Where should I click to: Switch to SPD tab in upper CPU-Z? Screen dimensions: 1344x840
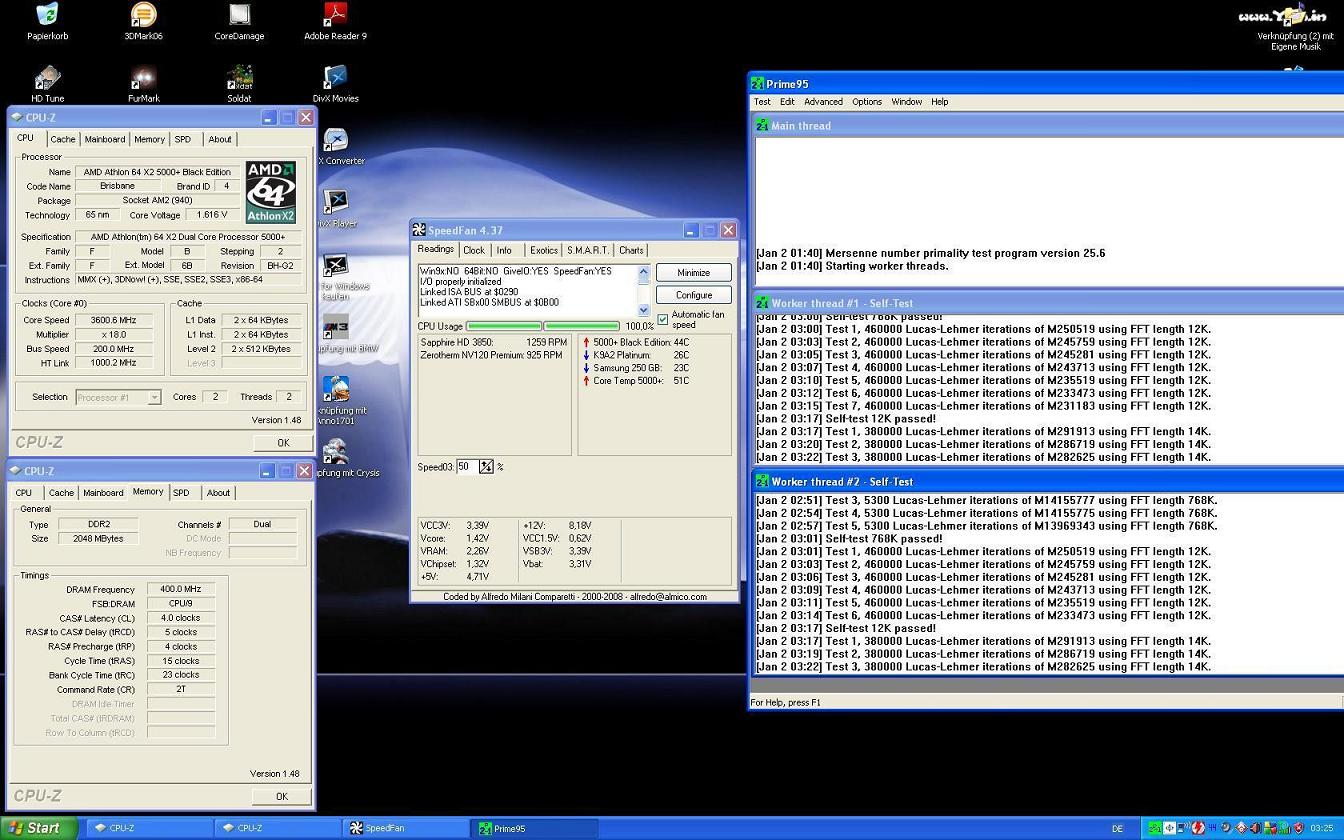183,140
